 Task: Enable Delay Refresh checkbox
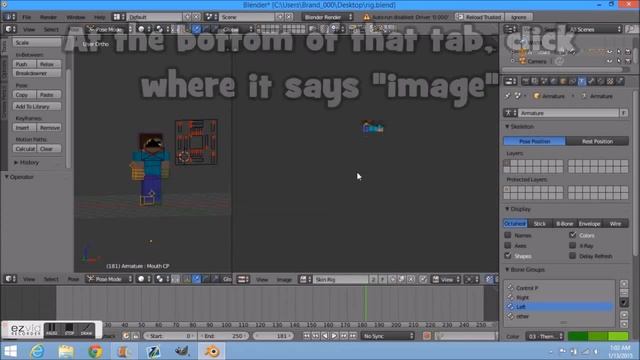(x=573, y=256)
